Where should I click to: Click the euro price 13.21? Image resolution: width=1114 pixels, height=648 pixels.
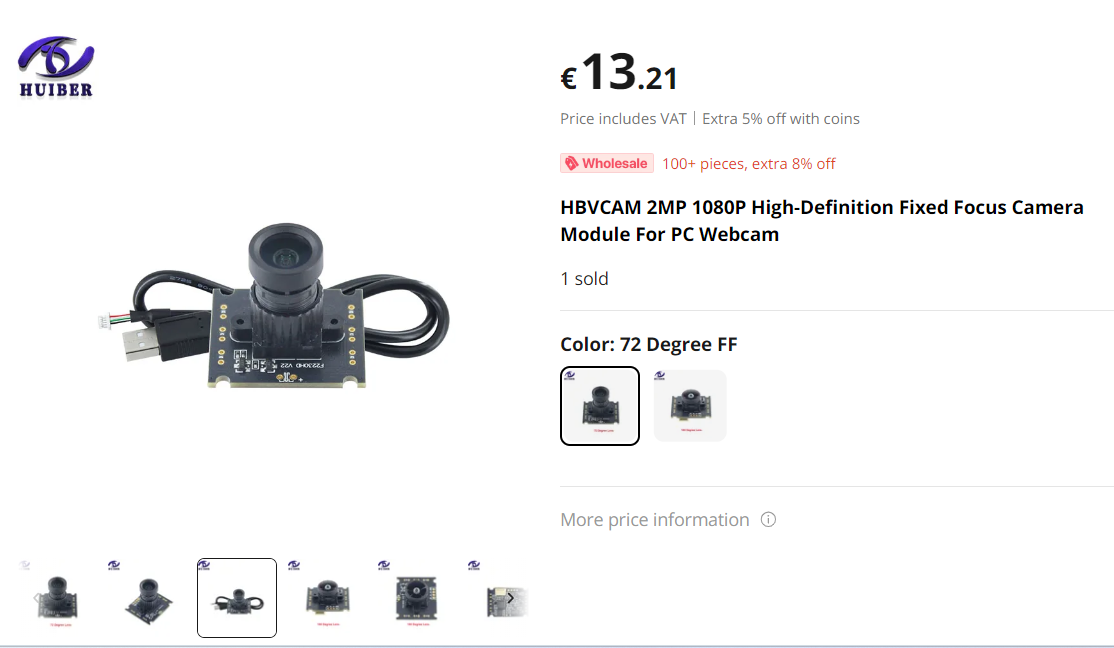tap(619, 72)
